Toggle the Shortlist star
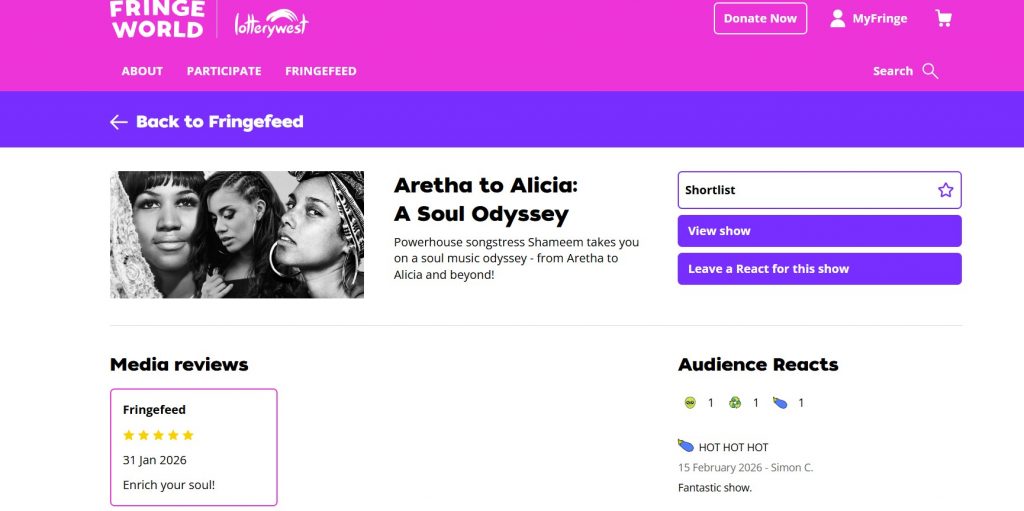This screenshot has width=1024, height=511. (945, 190)
